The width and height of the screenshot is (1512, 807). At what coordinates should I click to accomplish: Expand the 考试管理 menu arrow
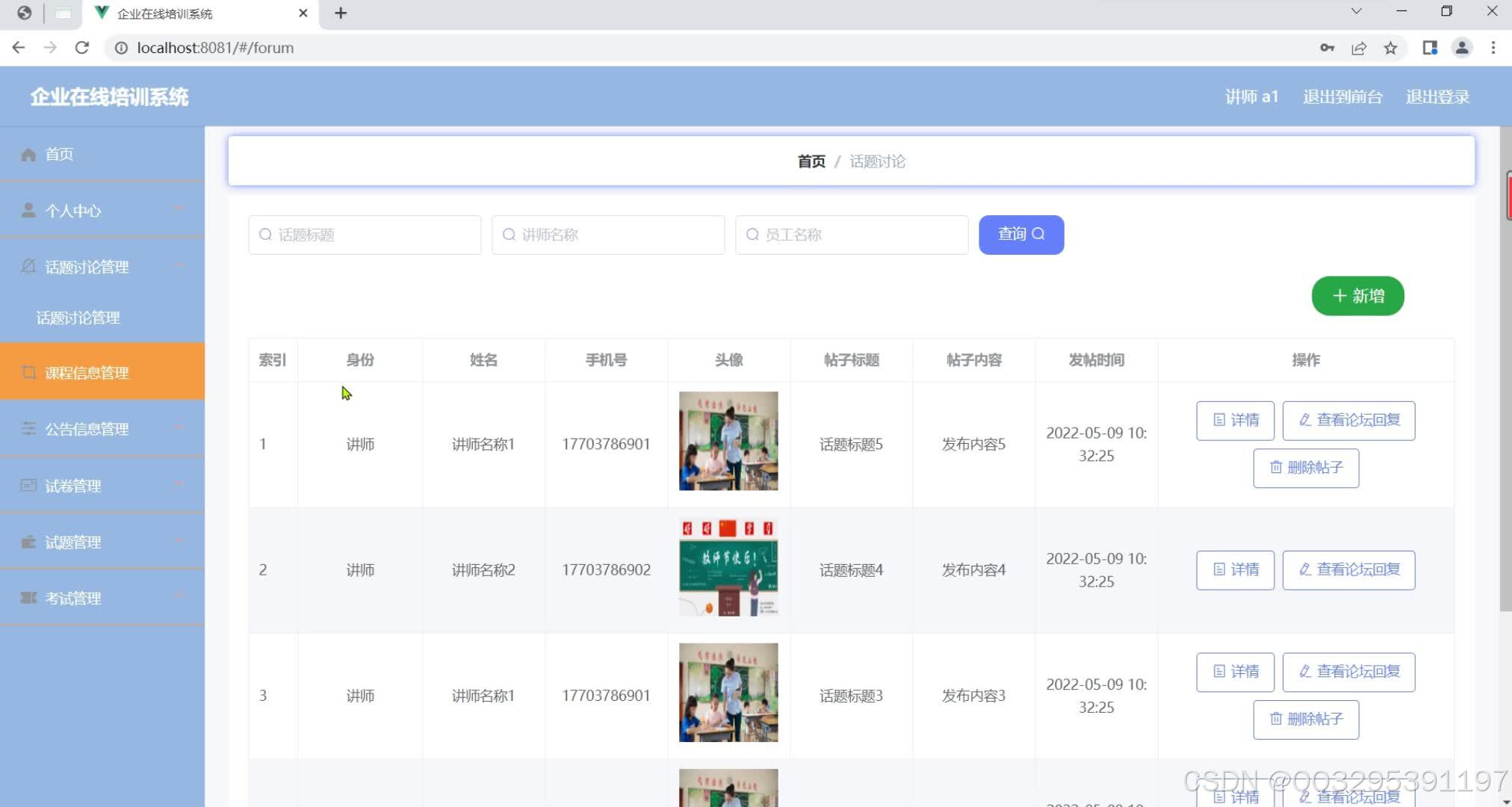point(179,596)
